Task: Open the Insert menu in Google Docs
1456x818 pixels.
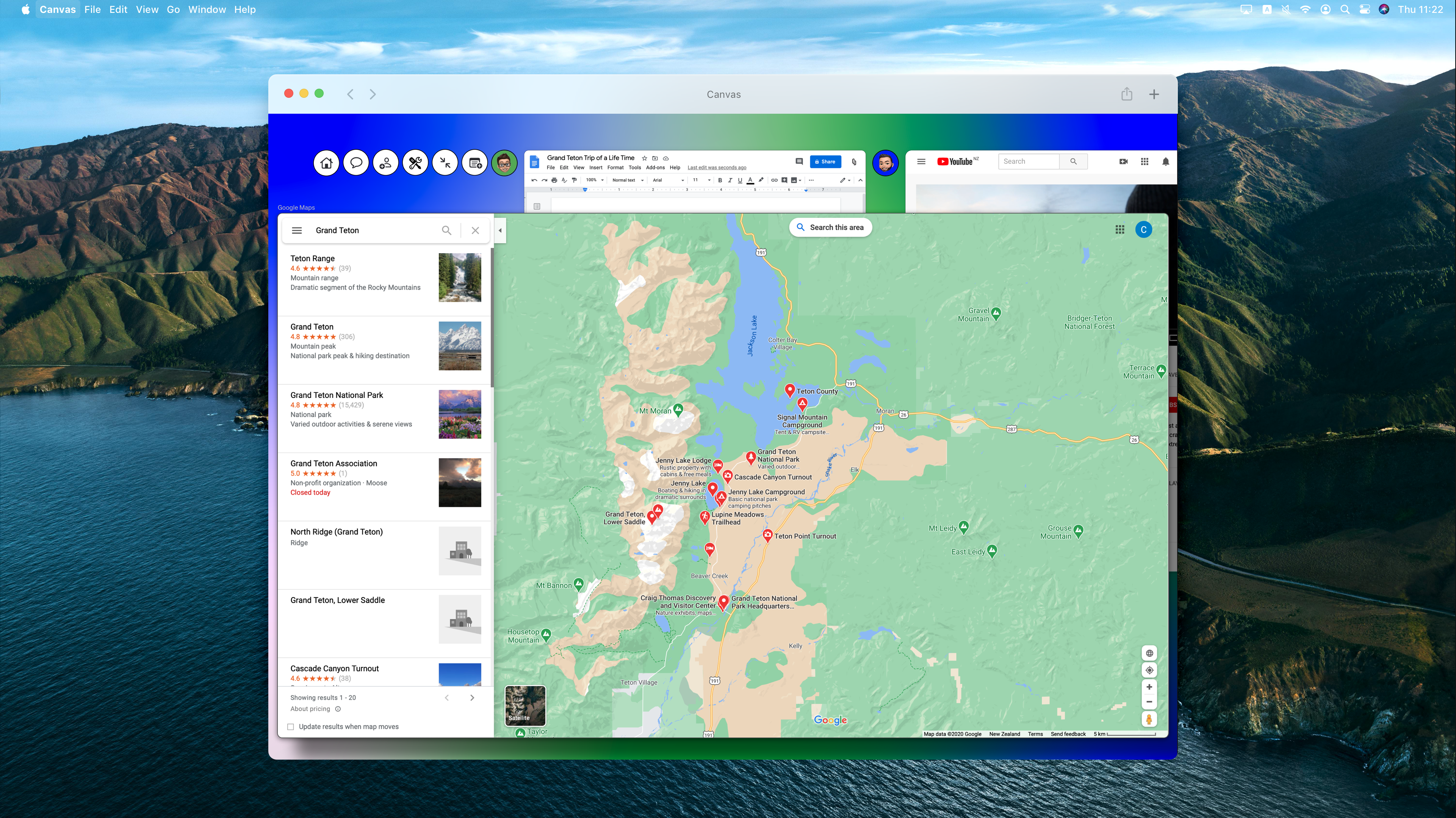Action: [595, 168]
